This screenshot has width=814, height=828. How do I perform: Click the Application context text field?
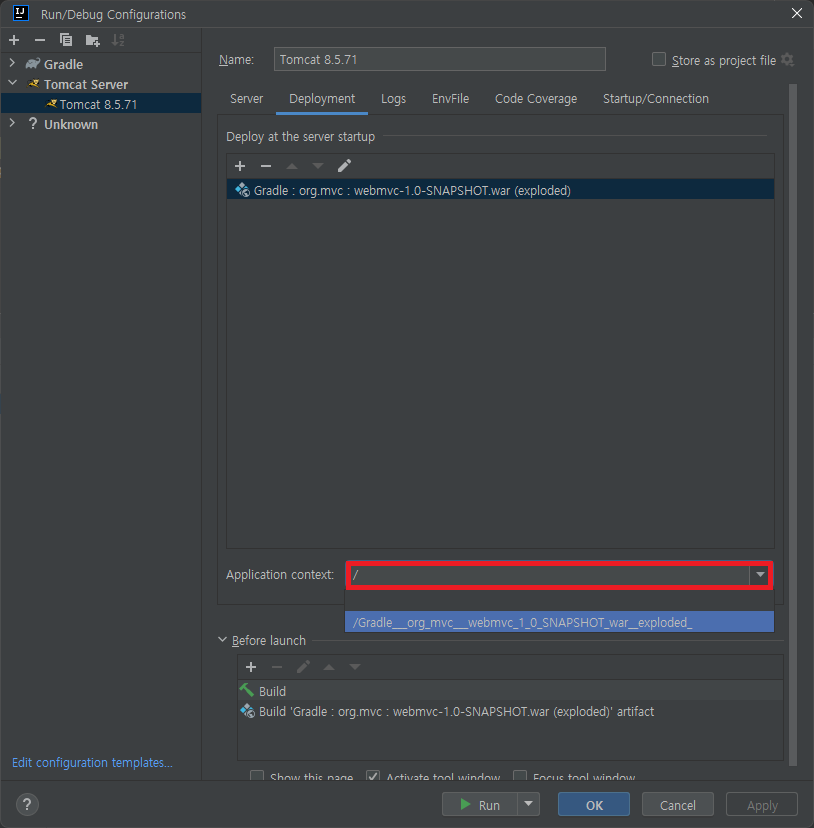[x=548, y=575]
